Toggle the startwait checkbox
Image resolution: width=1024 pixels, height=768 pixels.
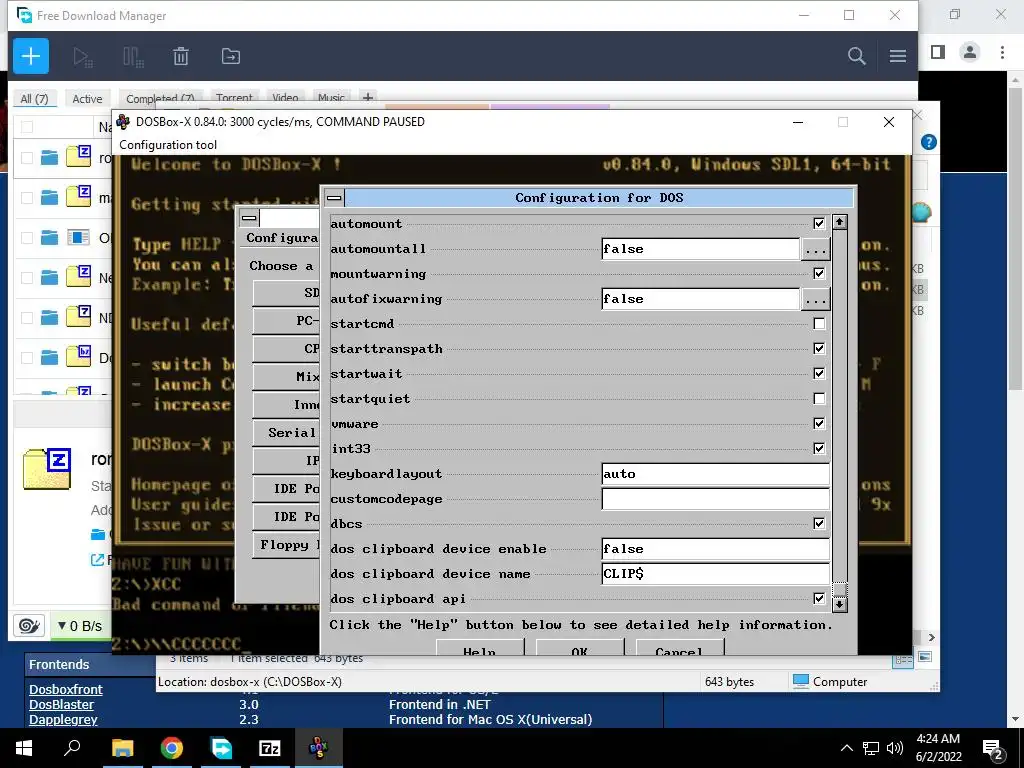(819, 374)
